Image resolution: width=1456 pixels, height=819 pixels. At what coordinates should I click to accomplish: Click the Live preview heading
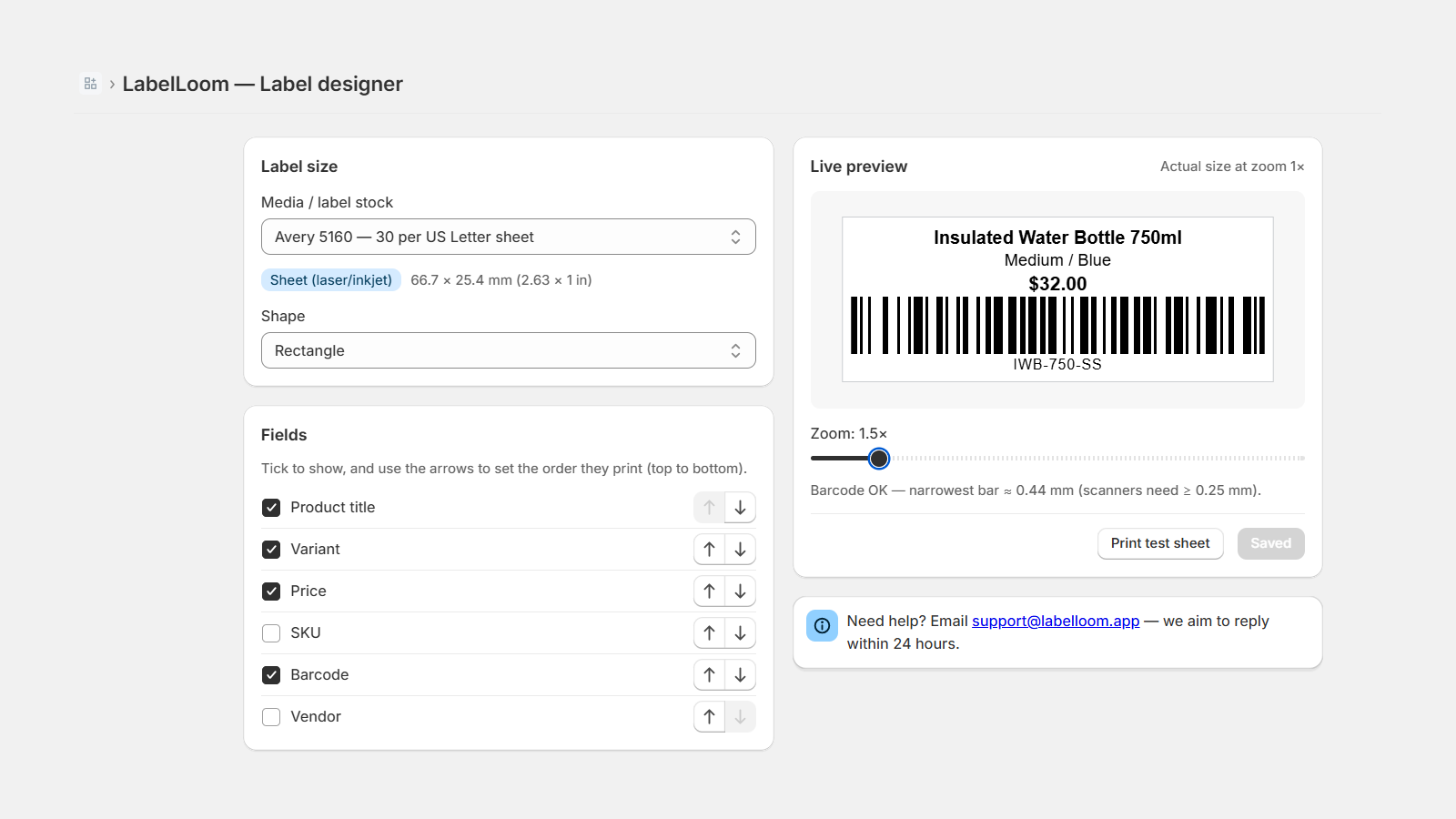[x=859, y=167]
